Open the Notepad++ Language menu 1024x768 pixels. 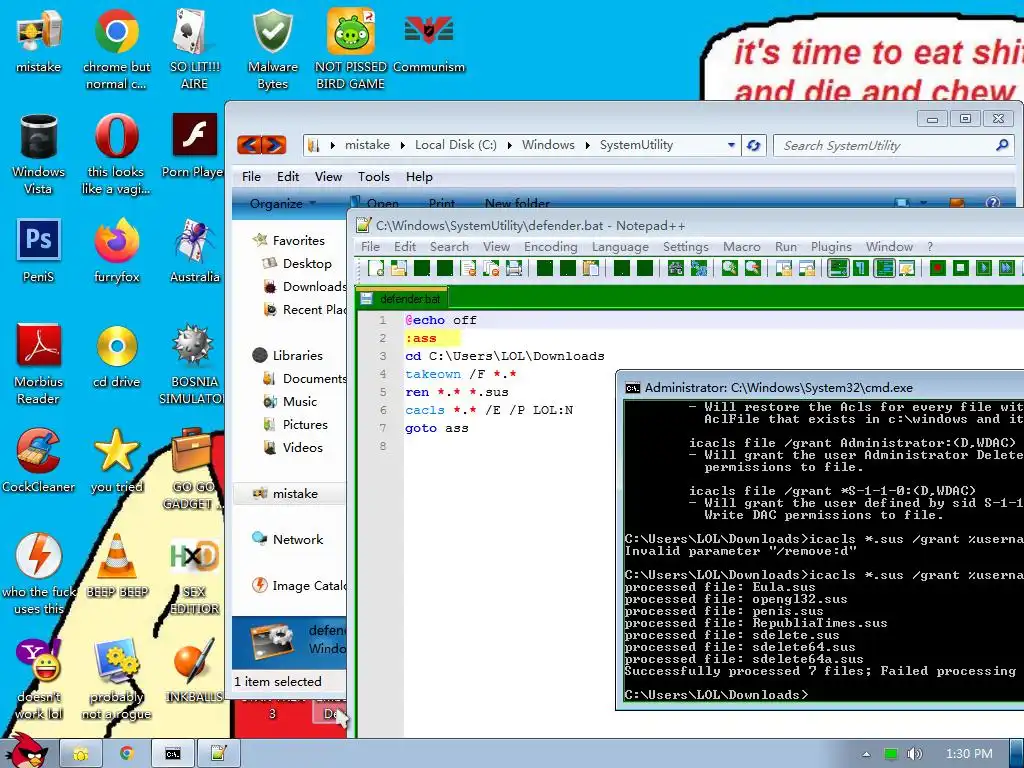[620, 246]
